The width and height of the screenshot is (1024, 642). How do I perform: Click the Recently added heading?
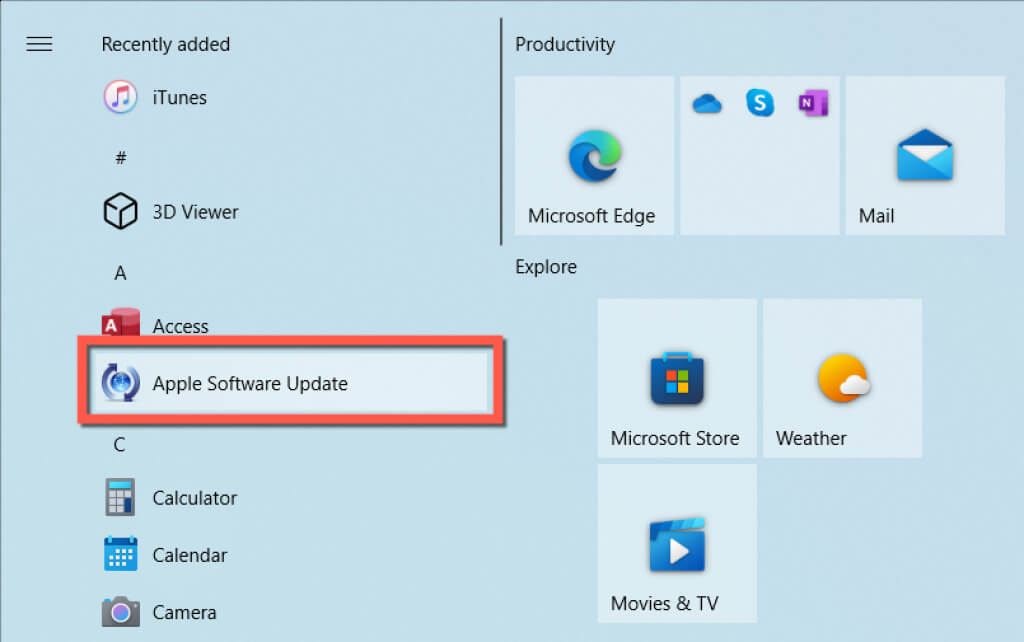tap(166, 44)
